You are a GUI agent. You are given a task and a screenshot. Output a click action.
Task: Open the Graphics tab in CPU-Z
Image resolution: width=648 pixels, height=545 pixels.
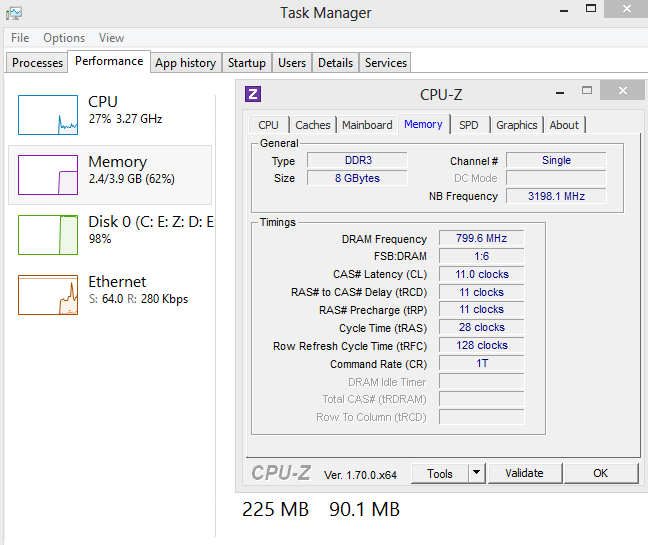point(517,125)
